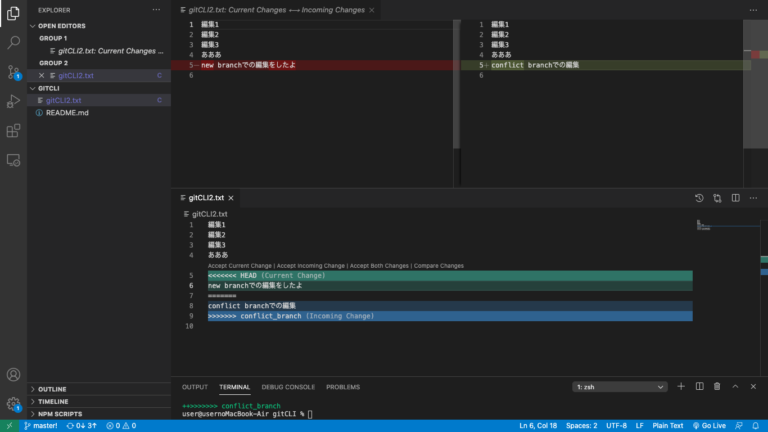Open errors and warnings count

[x=121, y=426]
